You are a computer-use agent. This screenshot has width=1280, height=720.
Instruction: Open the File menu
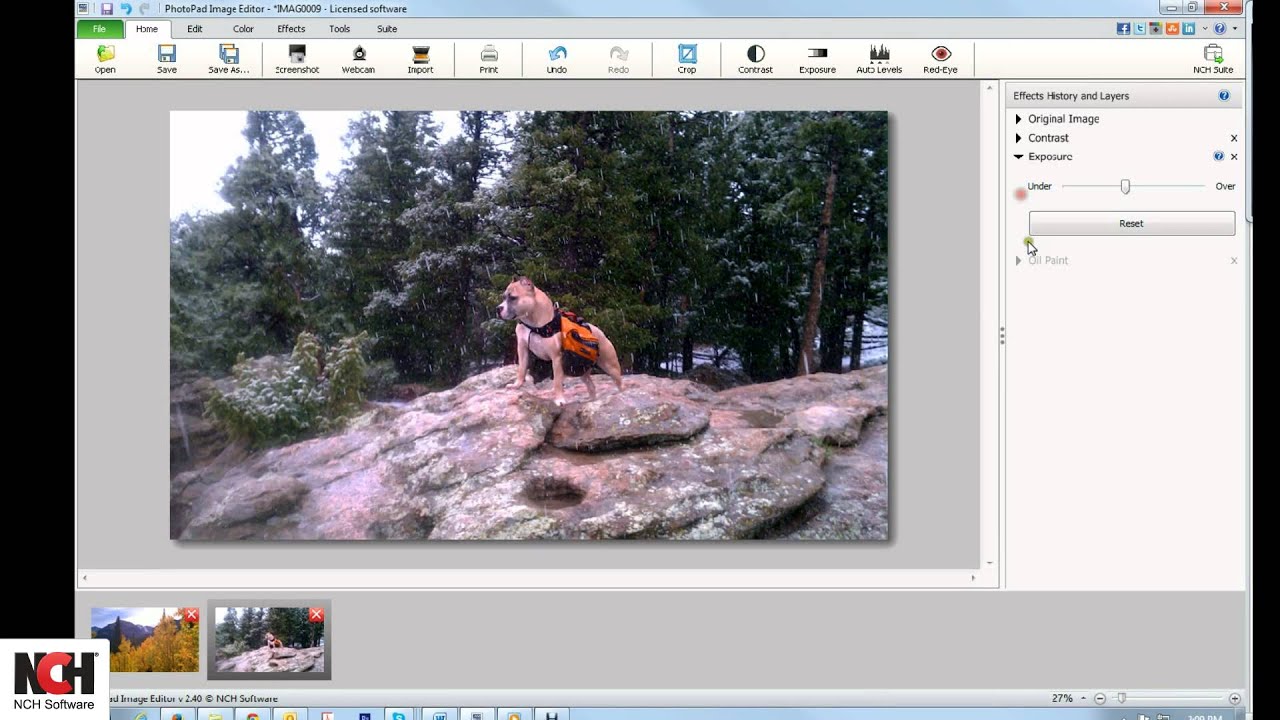[99, 29]
